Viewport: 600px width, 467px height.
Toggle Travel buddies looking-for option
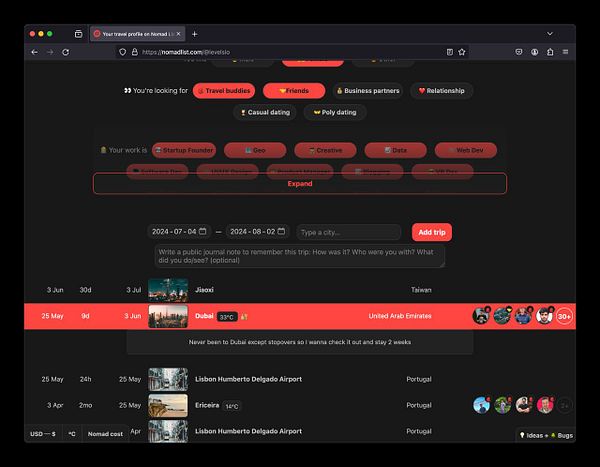tap(224, 91)
